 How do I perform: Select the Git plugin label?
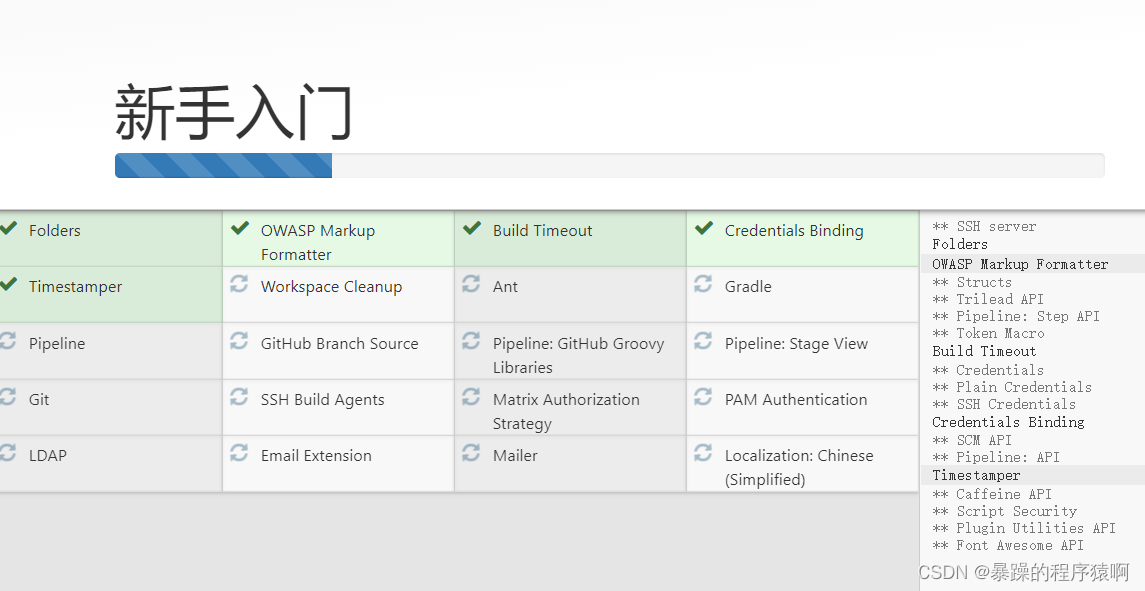click(39, 400)
